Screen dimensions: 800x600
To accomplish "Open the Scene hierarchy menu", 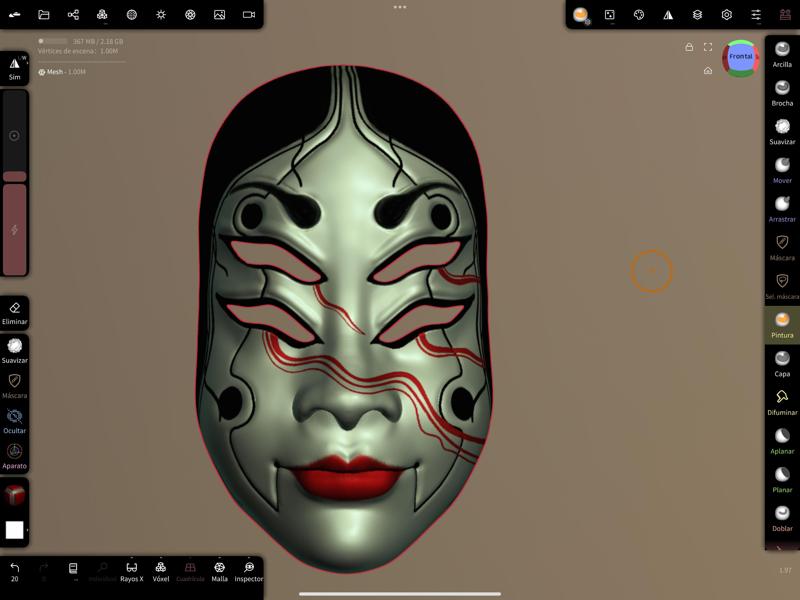I will tap(73, 15).
